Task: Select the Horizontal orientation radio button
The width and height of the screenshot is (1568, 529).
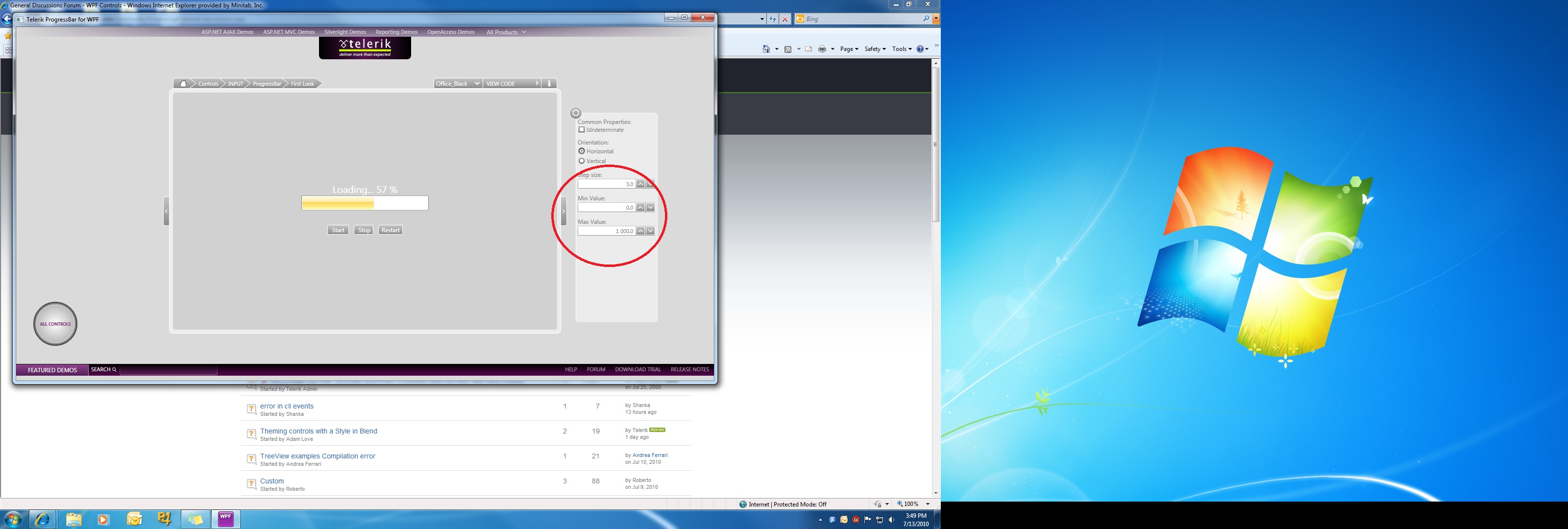Action: pos(581,151)
